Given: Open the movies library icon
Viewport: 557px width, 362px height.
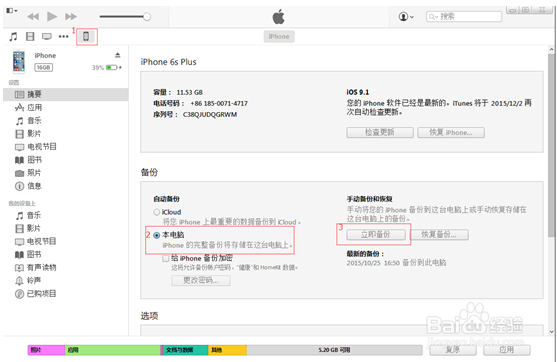Looking at the screenshot, I should tap(30, 36).
